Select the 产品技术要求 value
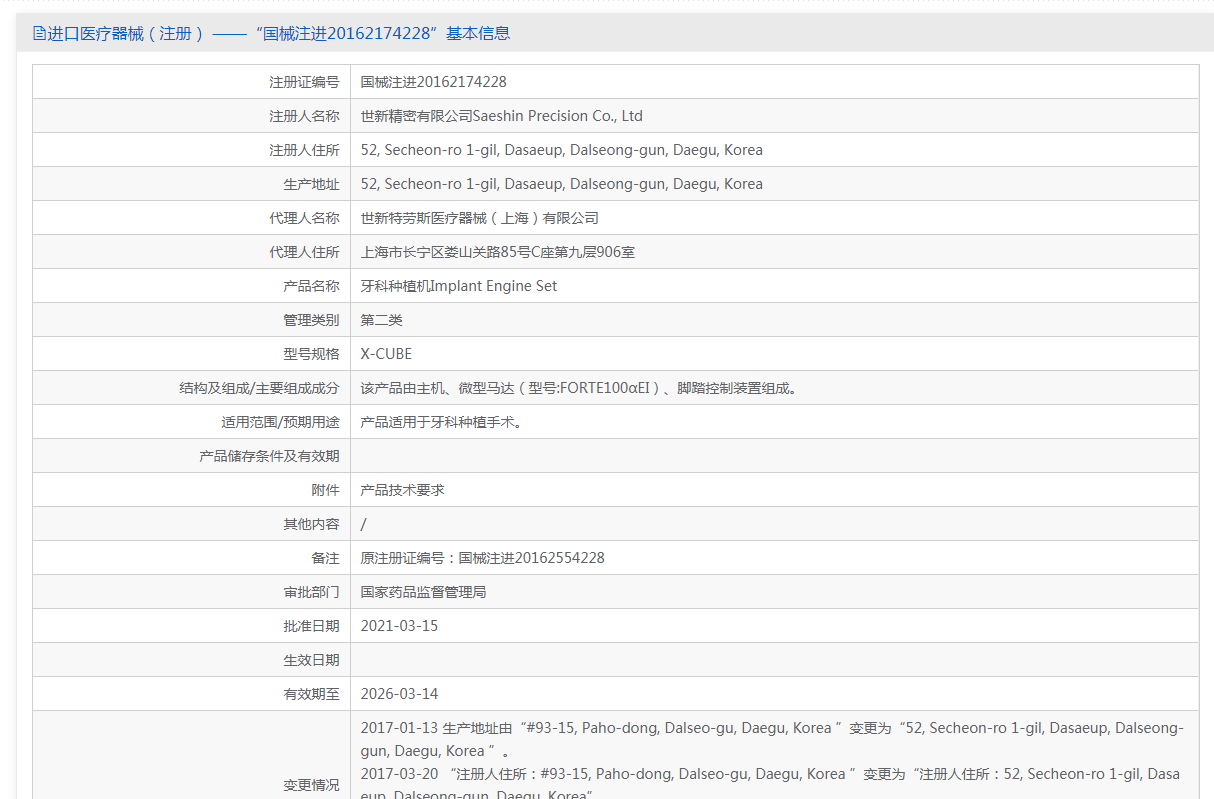1214x799 pixels. click(x=403, y=490)
